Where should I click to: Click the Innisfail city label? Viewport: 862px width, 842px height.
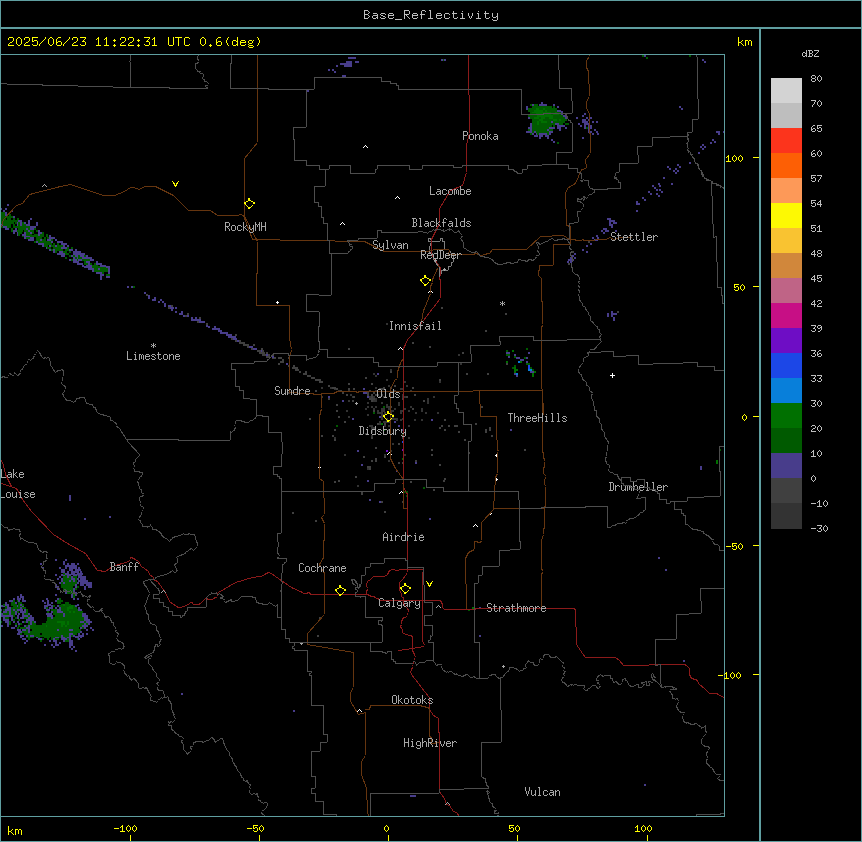pyautogui.click(x=415, y=326)
